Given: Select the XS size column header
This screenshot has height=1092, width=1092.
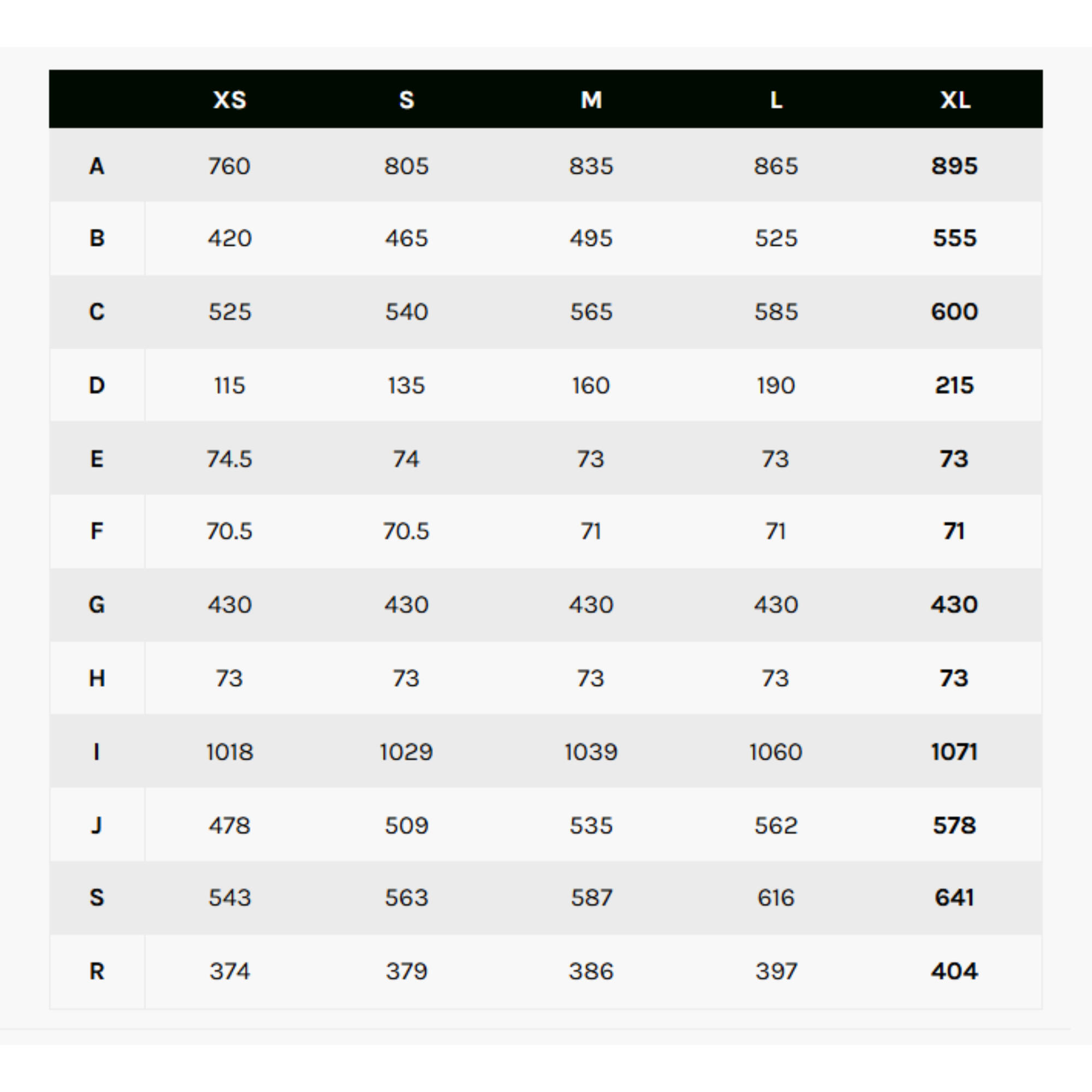Looking at the screenshot, I should [x=229, y=100].
